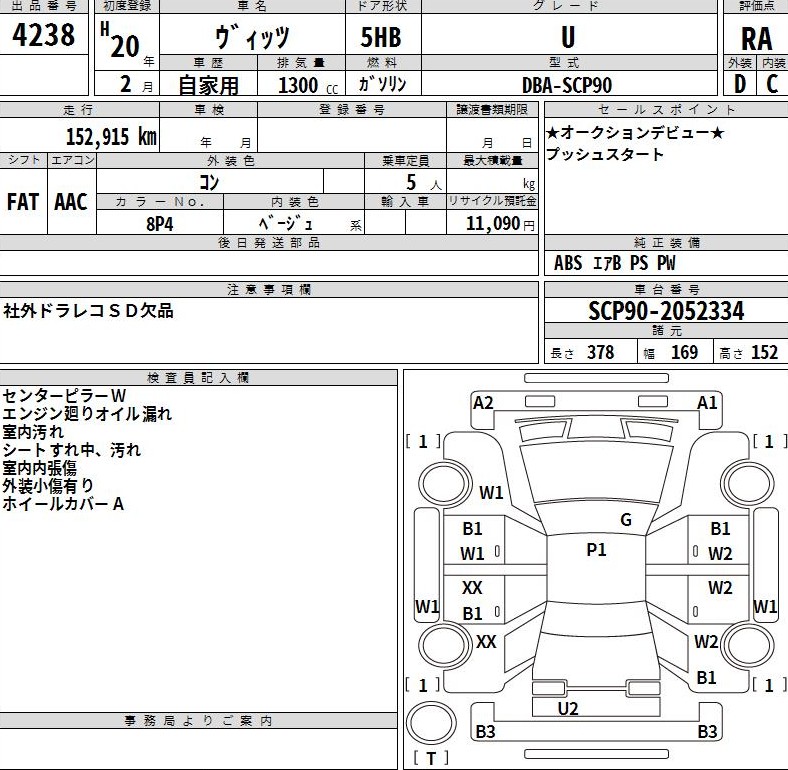Click the G mark on windshield
The image size is (788, 770).
pos(626,520)
